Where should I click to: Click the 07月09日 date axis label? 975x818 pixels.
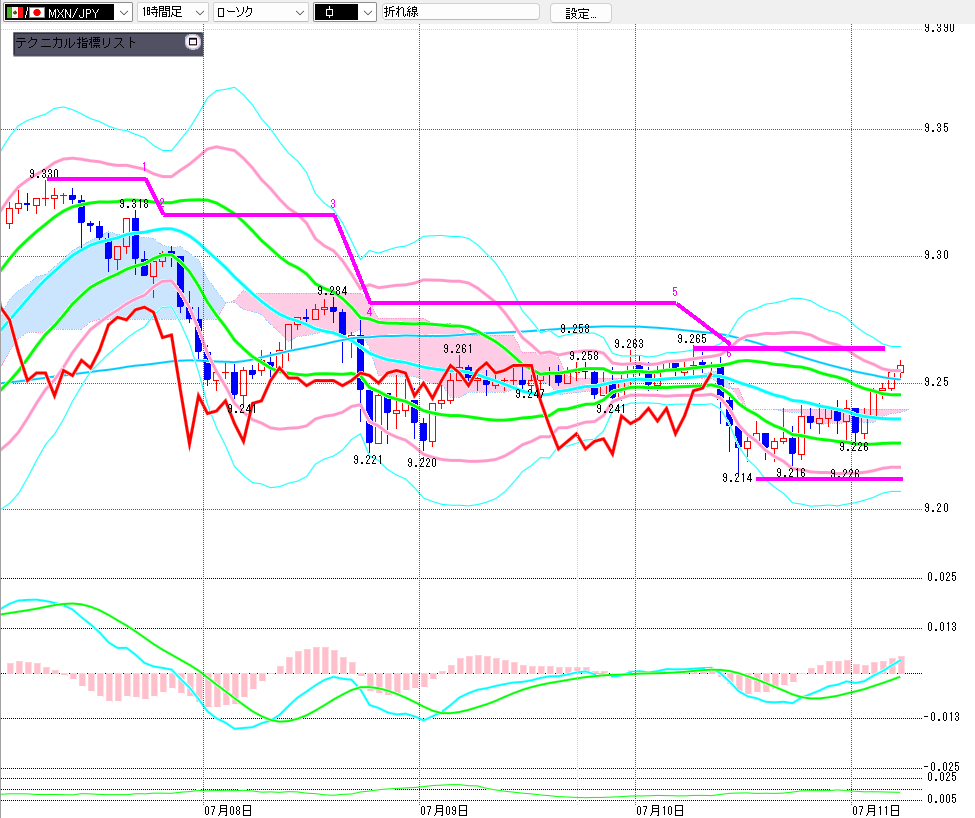pyautogui.click(x=444, y=810)
